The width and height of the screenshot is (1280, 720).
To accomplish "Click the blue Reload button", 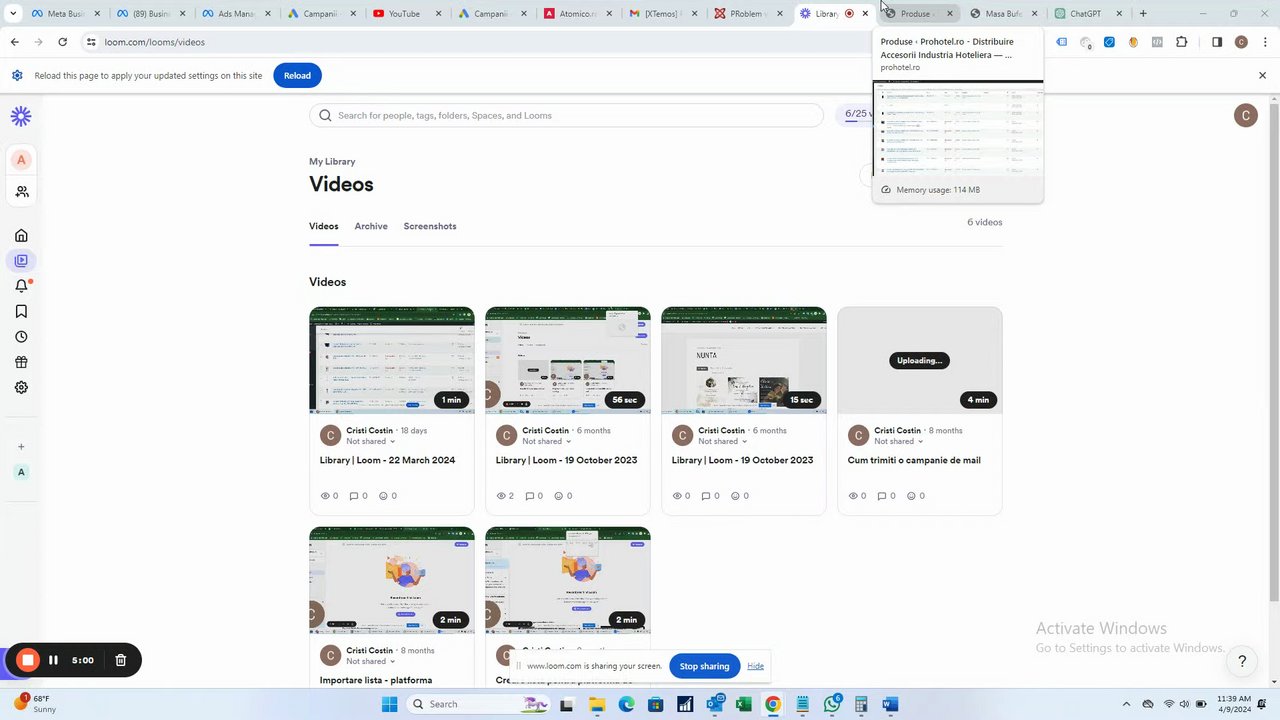I will tap(297, 75).
